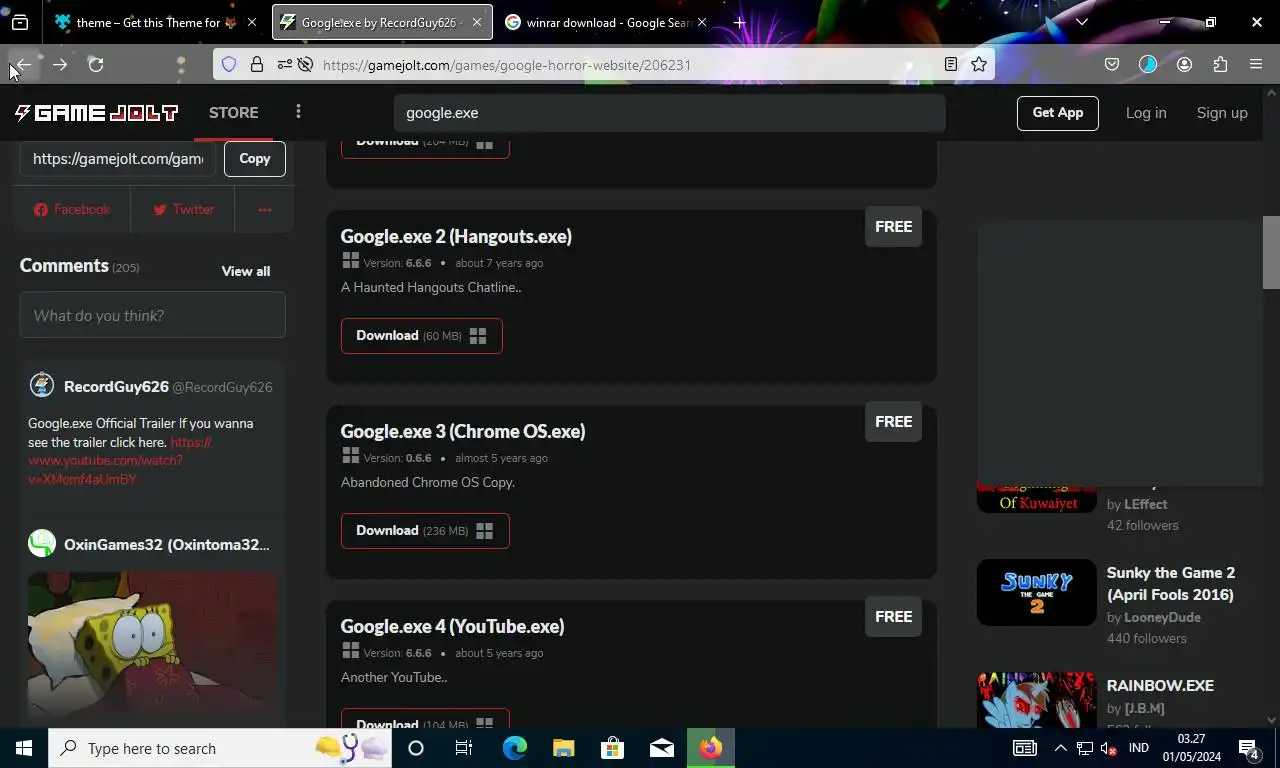Image resolution: width=1280 pixels, height=768 pixels.
Task: Open LooneyDude developer link
Action: [x=1162, y=617]
